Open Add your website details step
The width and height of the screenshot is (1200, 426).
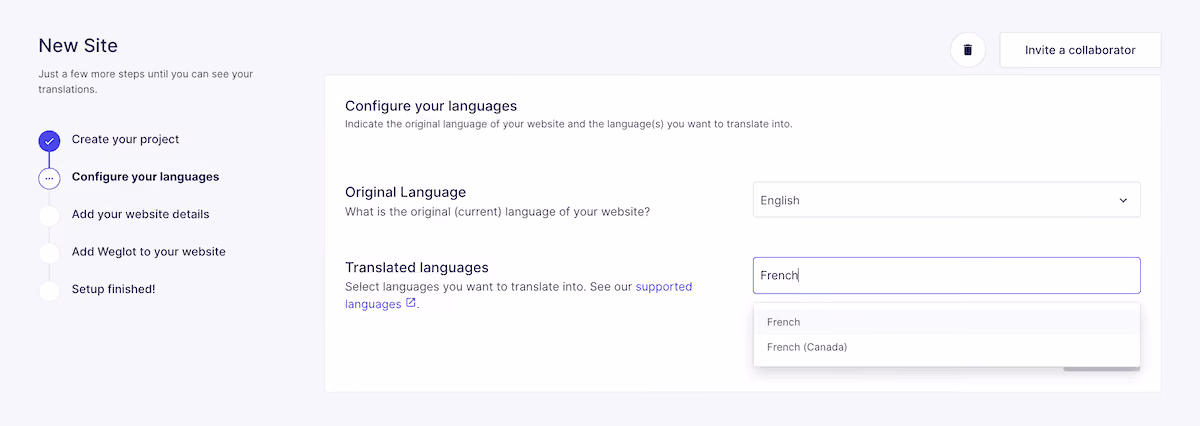(140, 214)
